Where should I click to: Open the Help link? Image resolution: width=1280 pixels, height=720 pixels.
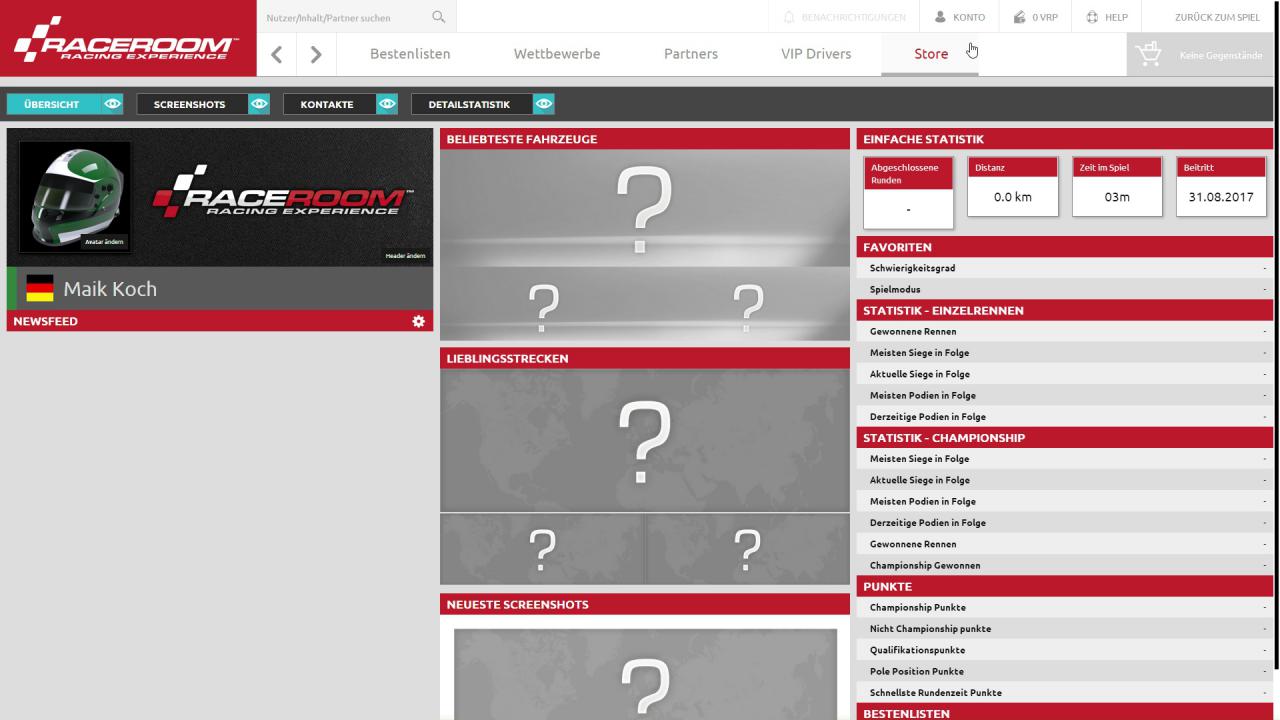1107,17
